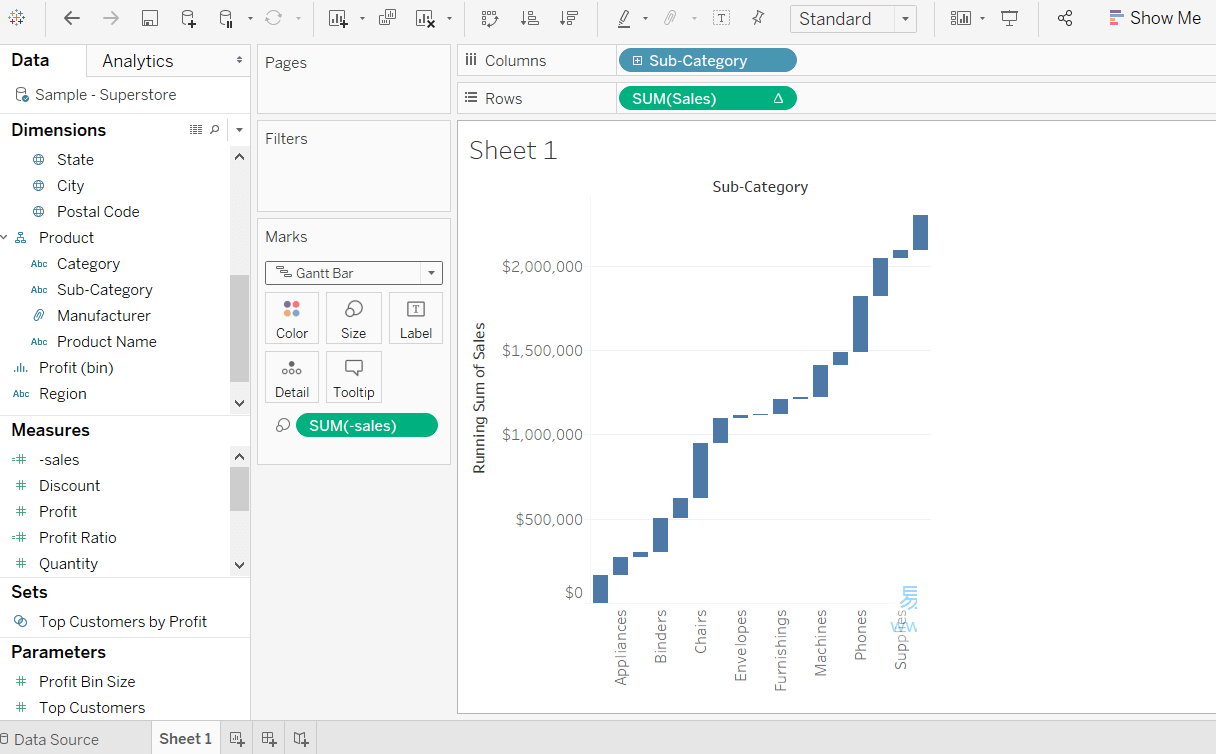
Task: Select the Sub-Category field in Dimensions
Action: tap(104, 290)
